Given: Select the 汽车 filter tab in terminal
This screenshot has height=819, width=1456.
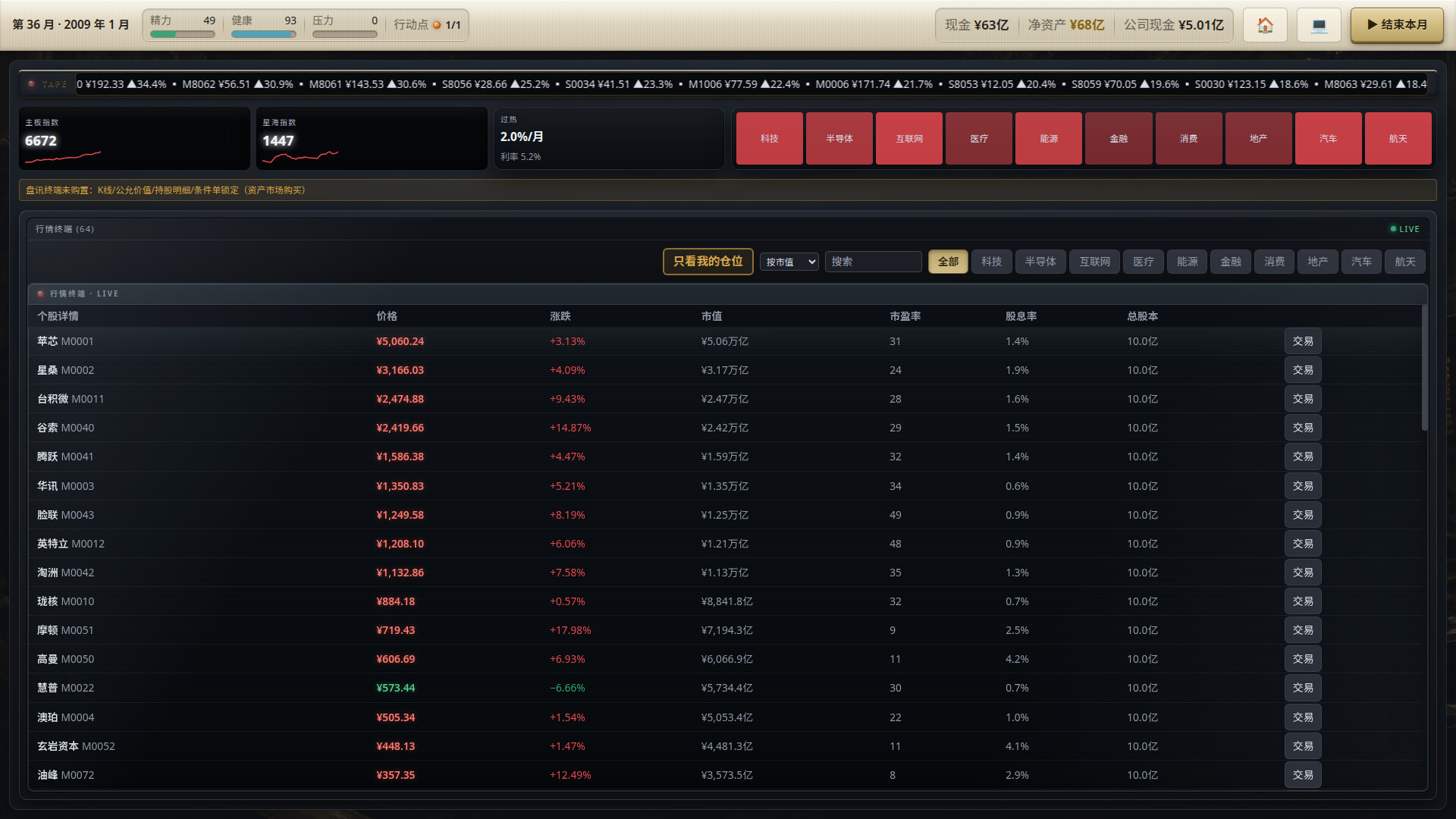Looking at the screenshot, I should [1361, 262].
